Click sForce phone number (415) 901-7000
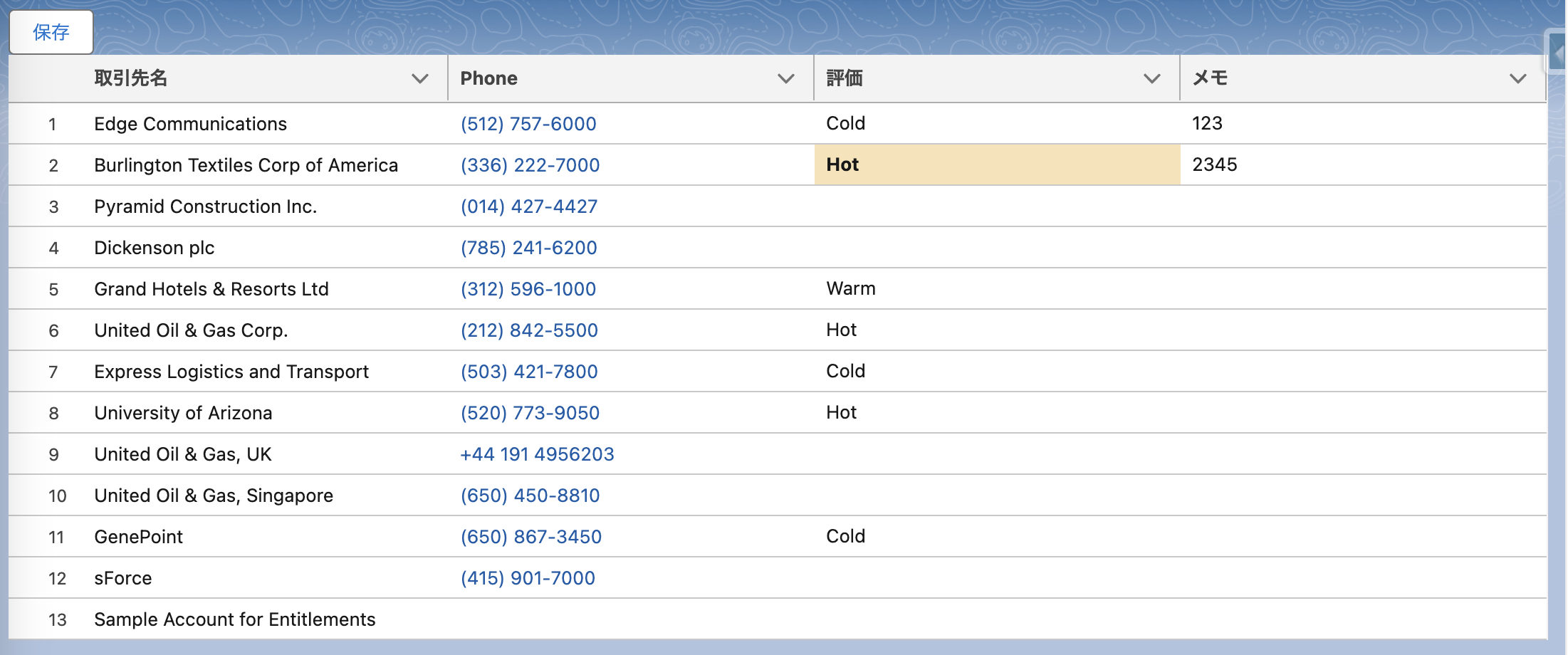This screenshot has height=655, width=1568. (x=528, y=577)
